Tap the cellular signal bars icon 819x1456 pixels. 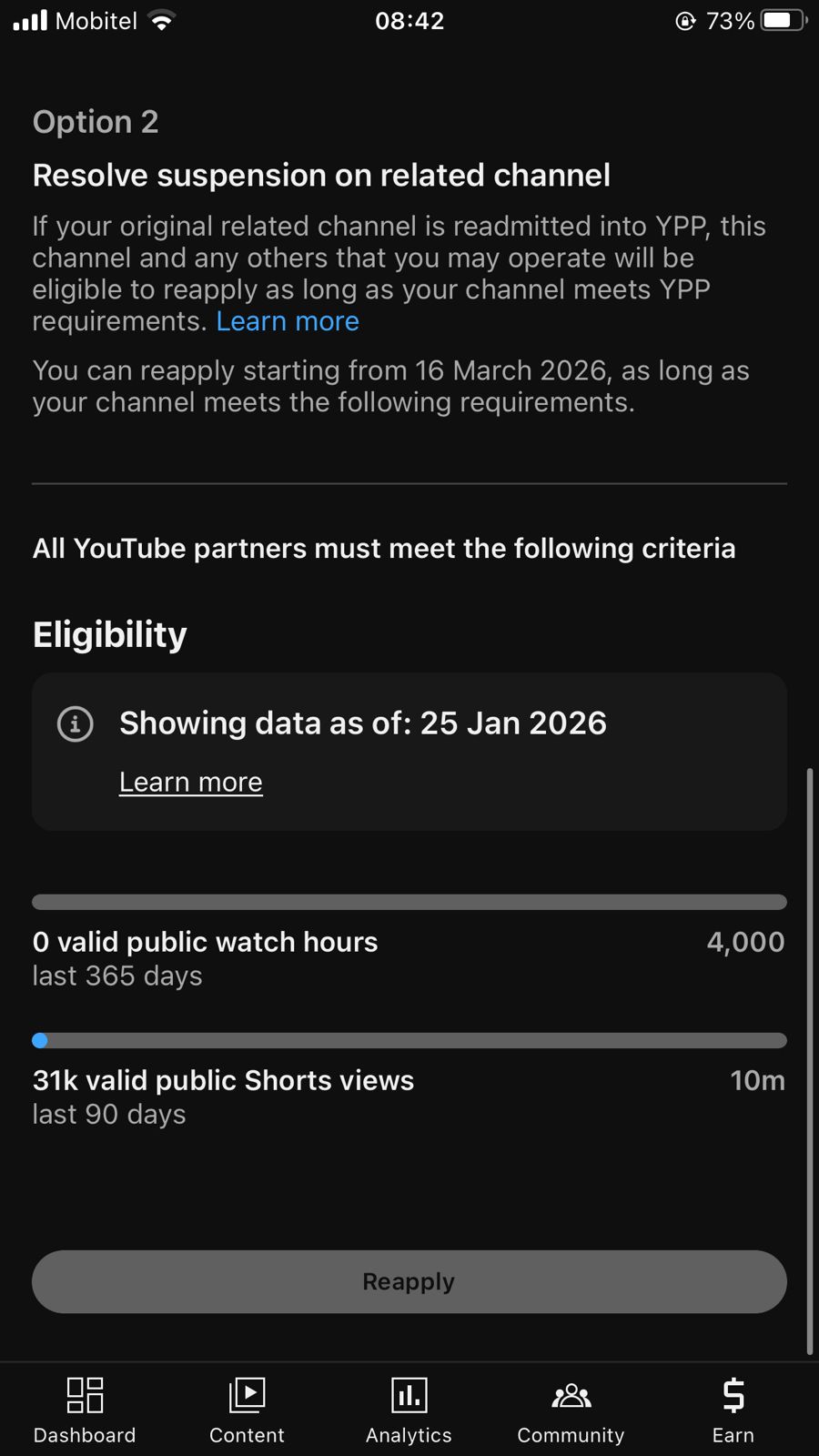click(x=30, y=21)
